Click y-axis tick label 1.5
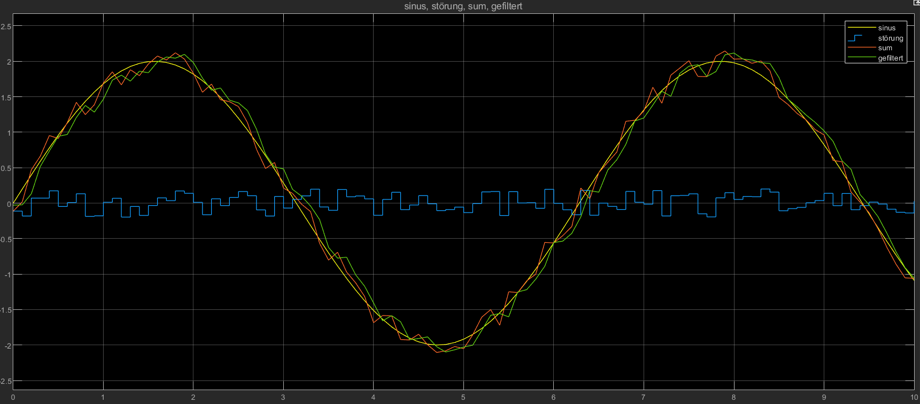The image size is (921, 404). (x=6, y=97)
